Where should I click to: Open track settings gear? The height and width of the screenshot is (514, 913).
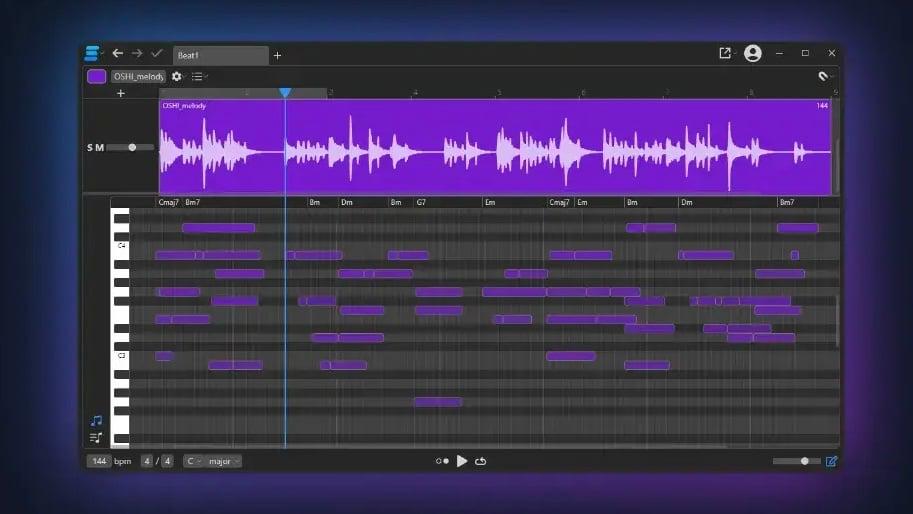176,76
